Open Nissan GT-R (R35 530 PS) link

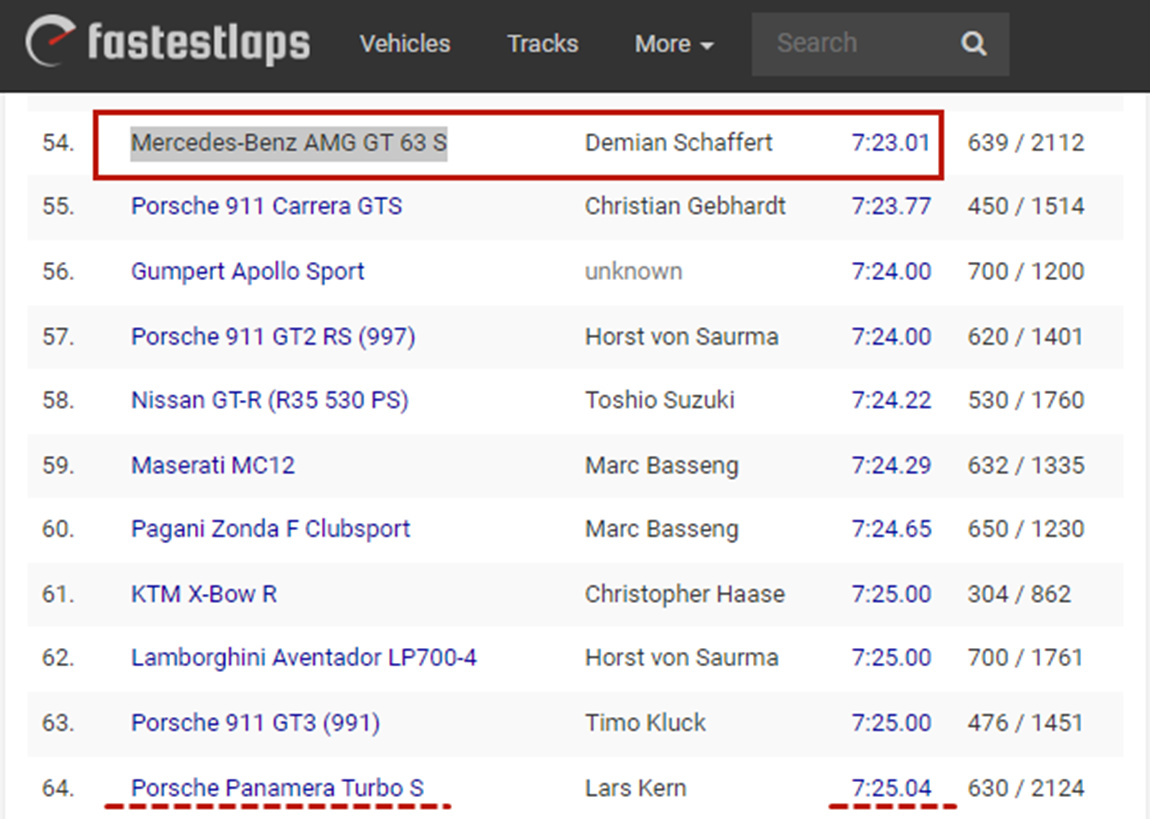[x=270, y=400]
